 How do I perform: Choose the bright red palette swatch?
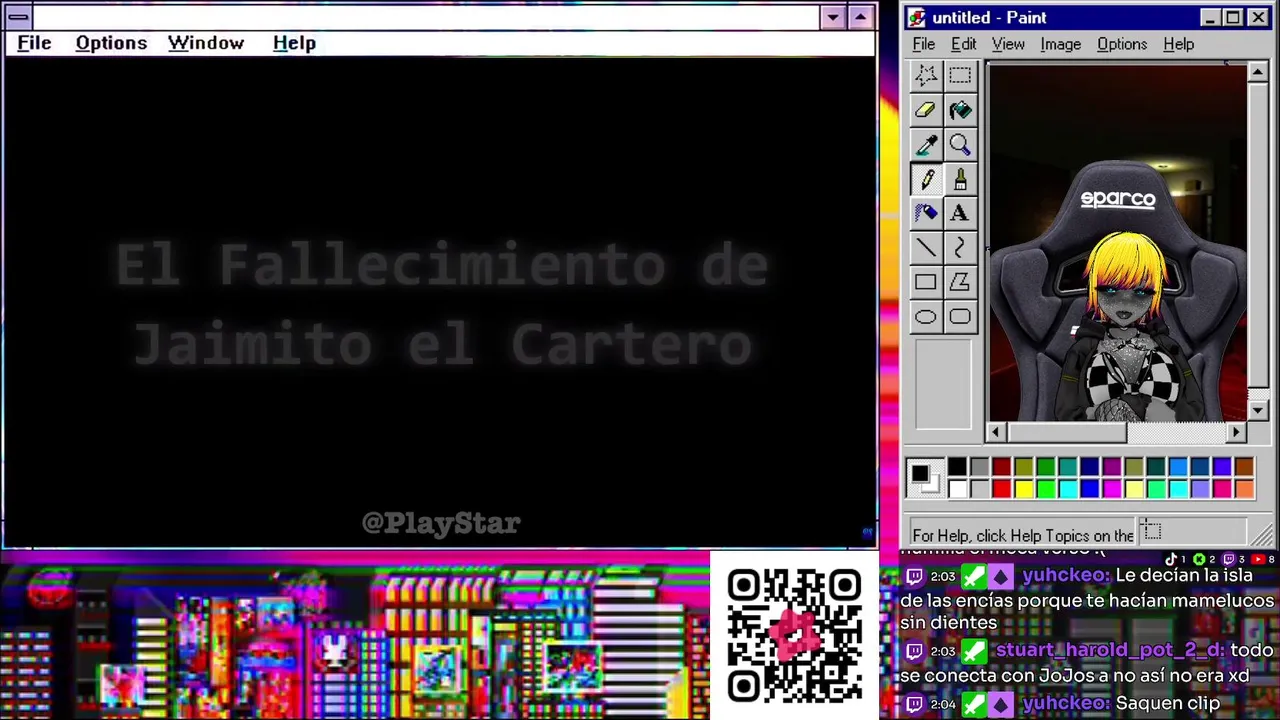click(x=1001, y=488)
